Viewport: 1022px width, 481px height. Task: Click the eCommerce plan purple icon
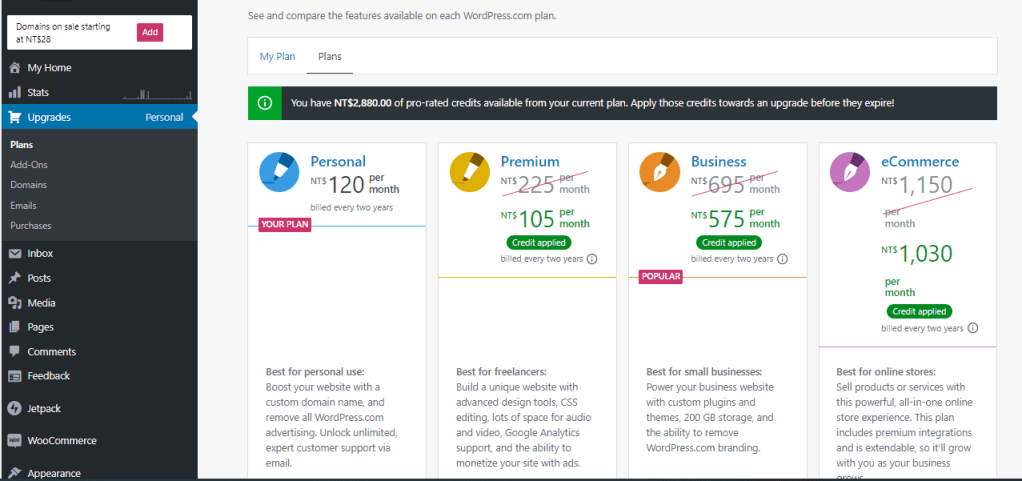[x=850, y=172]
